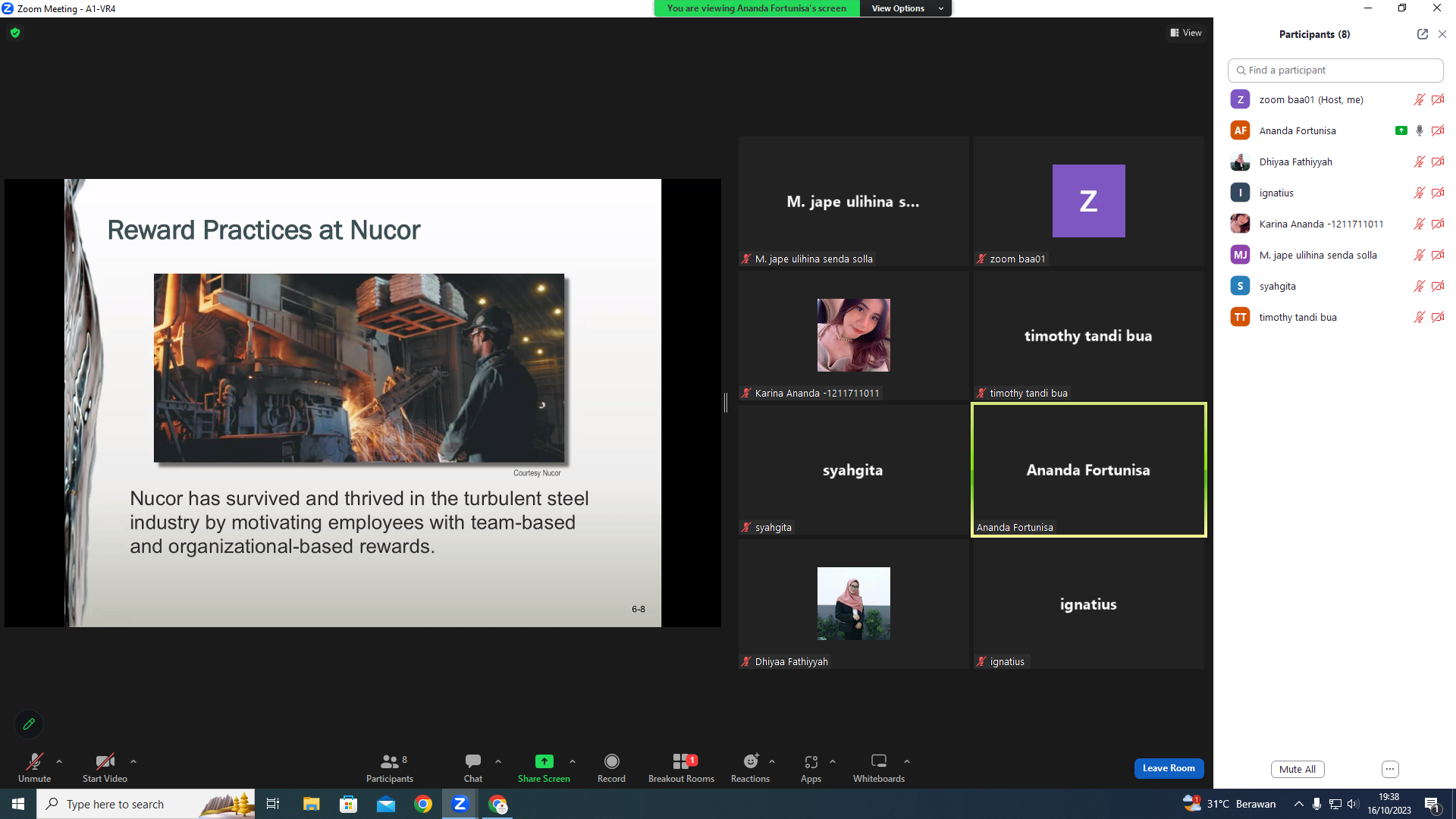Expand share screen options arrow

[573, 761]
